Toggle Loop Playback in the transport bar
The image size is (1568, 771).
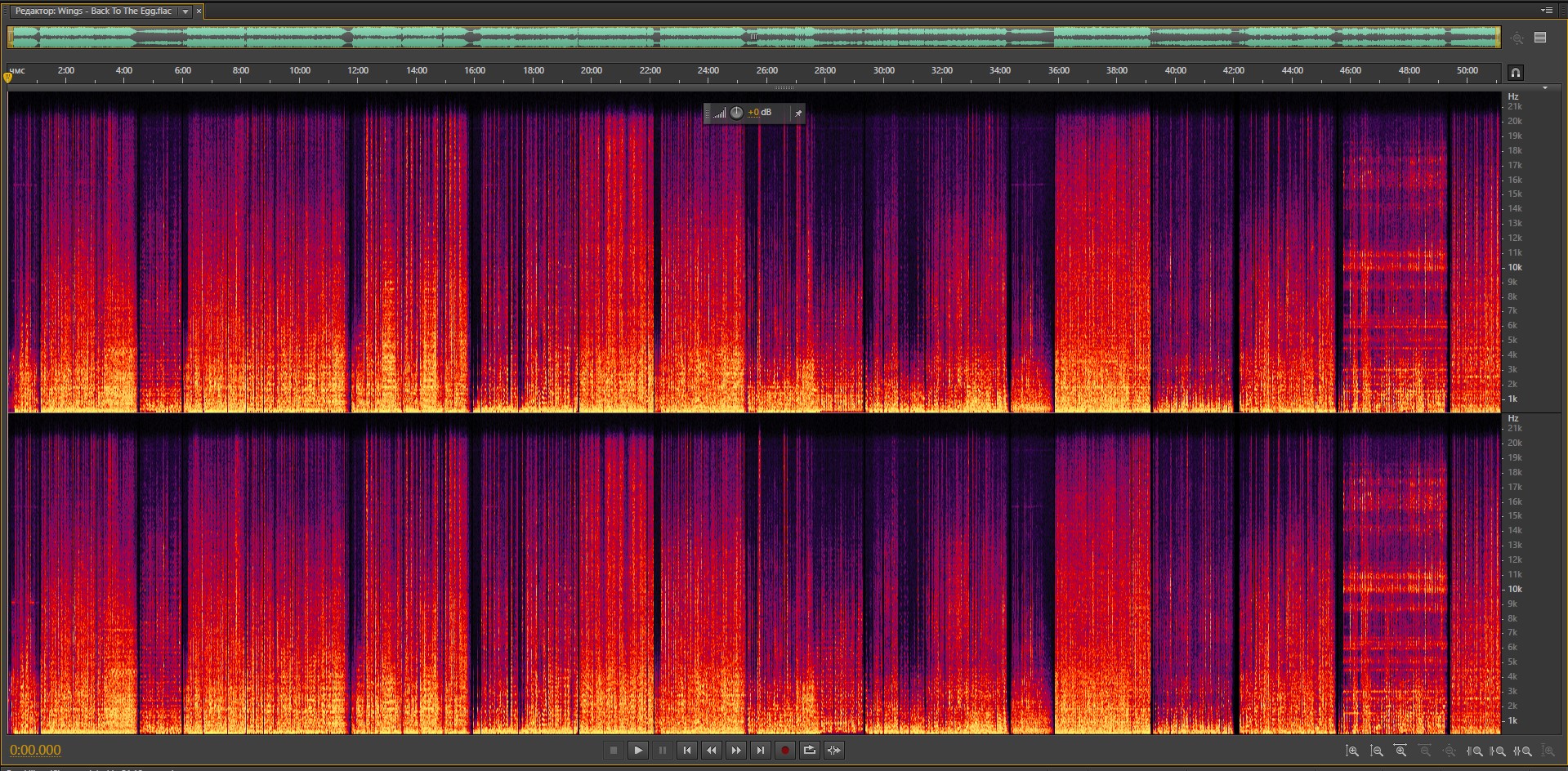tap(810, 751)
